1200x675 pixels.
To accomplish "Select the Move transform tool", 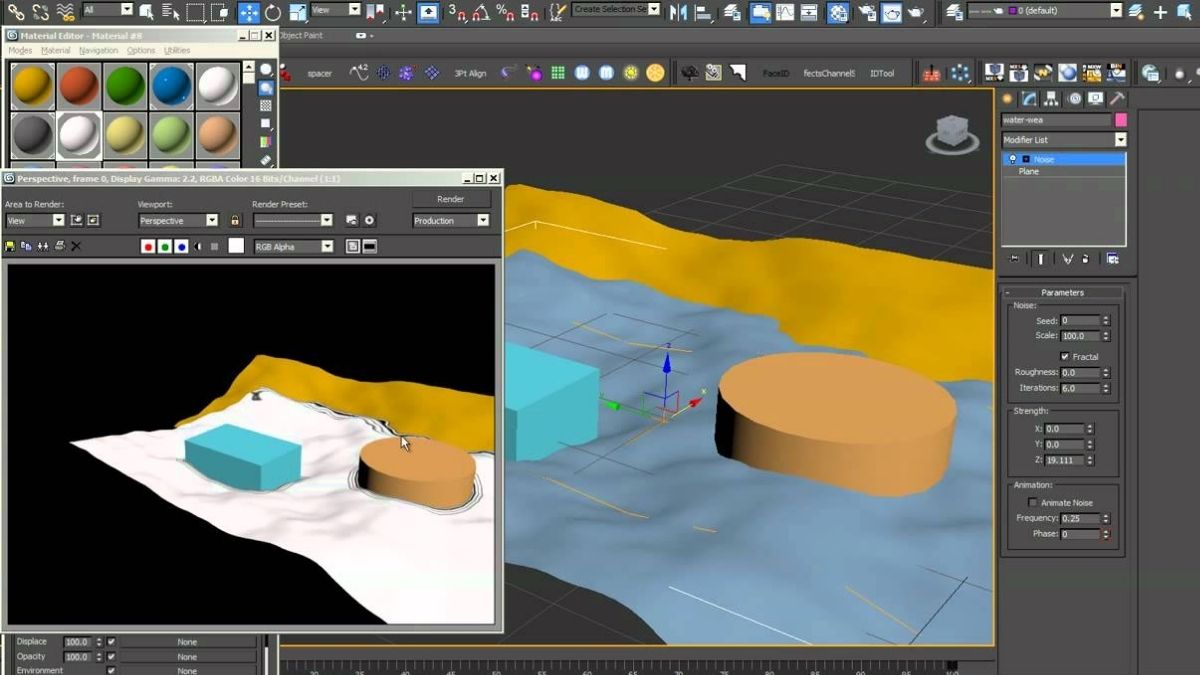I will point(248,12).
